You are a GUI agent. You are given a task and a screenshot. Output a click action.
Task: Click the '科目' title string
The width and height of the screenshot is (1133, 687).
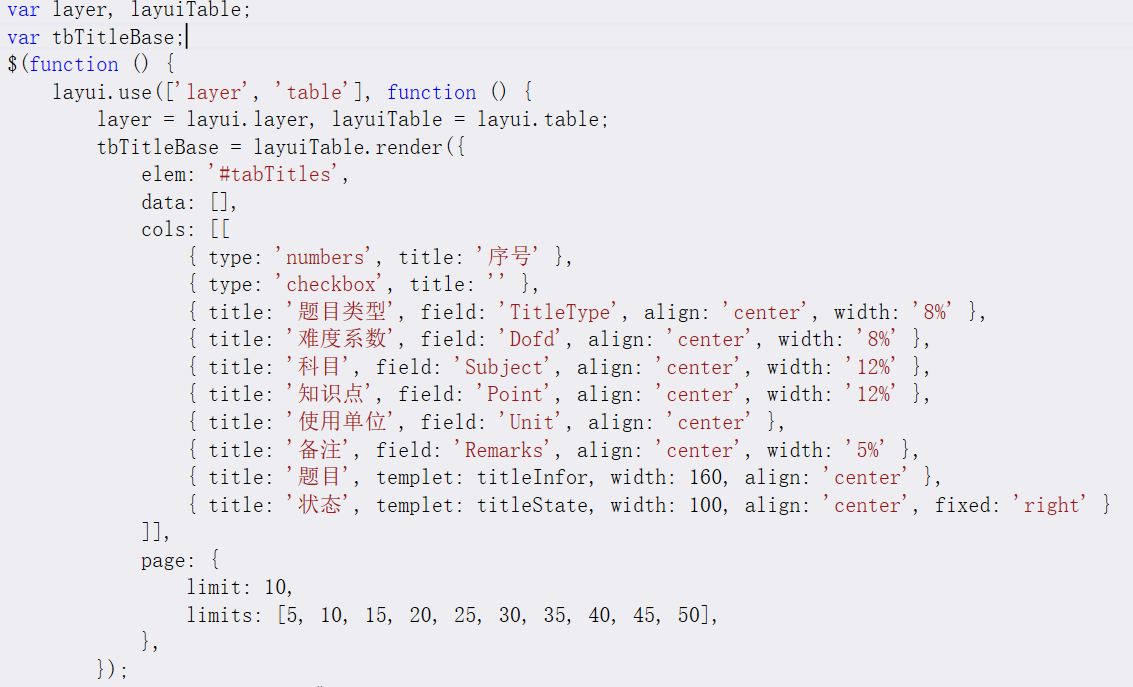tap(319, 367)
